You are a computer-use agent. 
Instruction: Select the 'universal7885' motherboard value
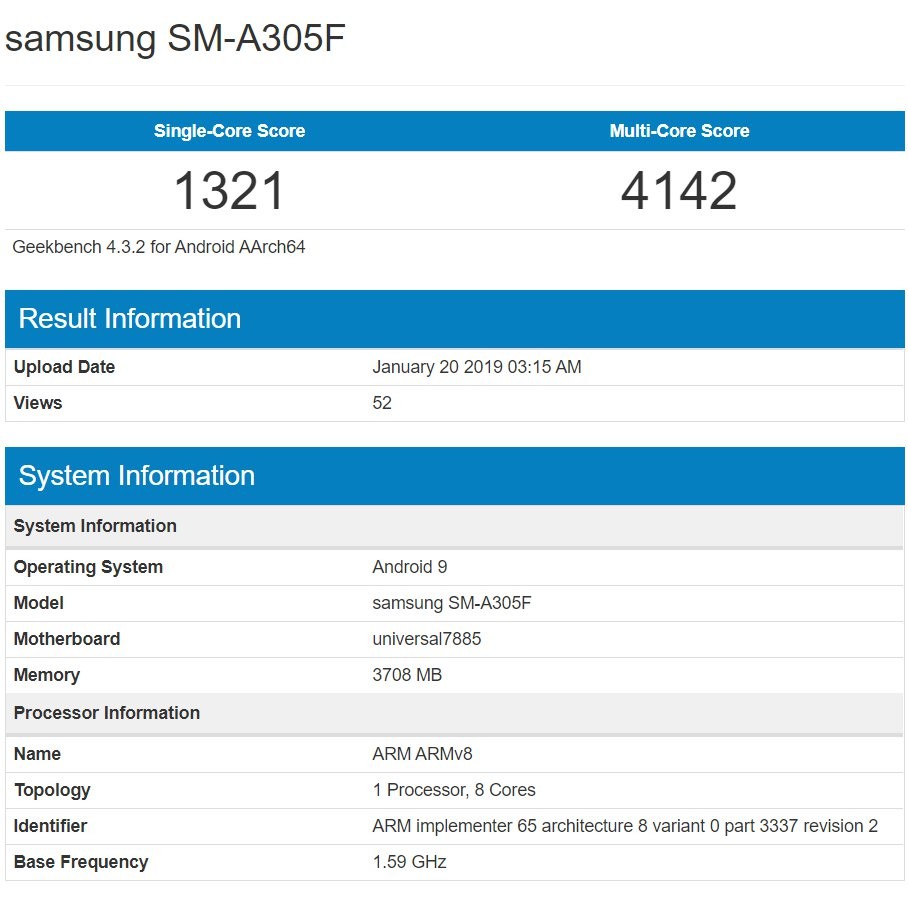point(427,639)
